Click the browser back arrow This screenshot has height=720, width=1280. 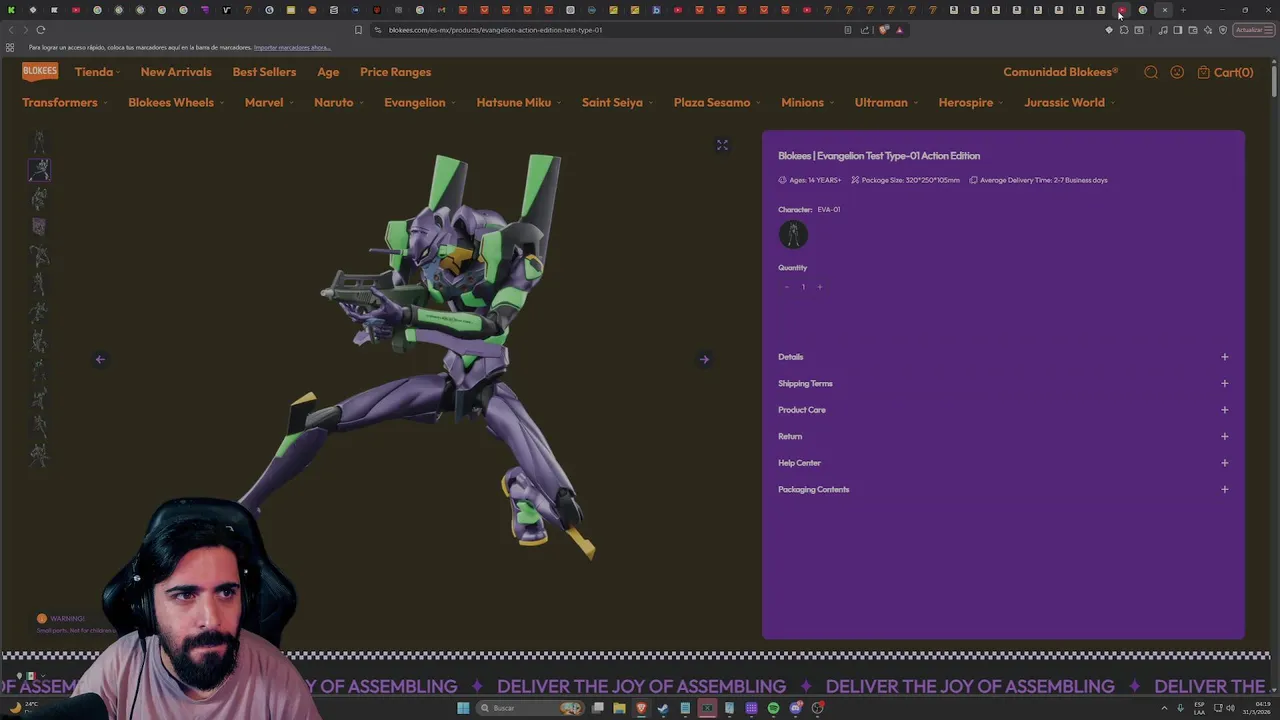click(11, 30)
